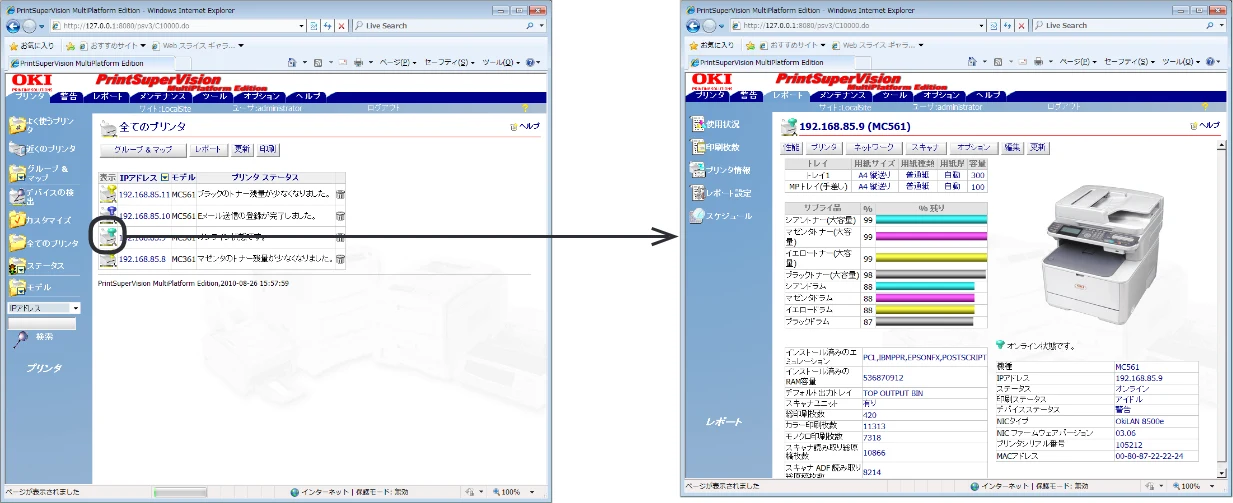The image size is (1233, 503).
Task: Switch to 警告 tab in left window
Action: [69, 96]
